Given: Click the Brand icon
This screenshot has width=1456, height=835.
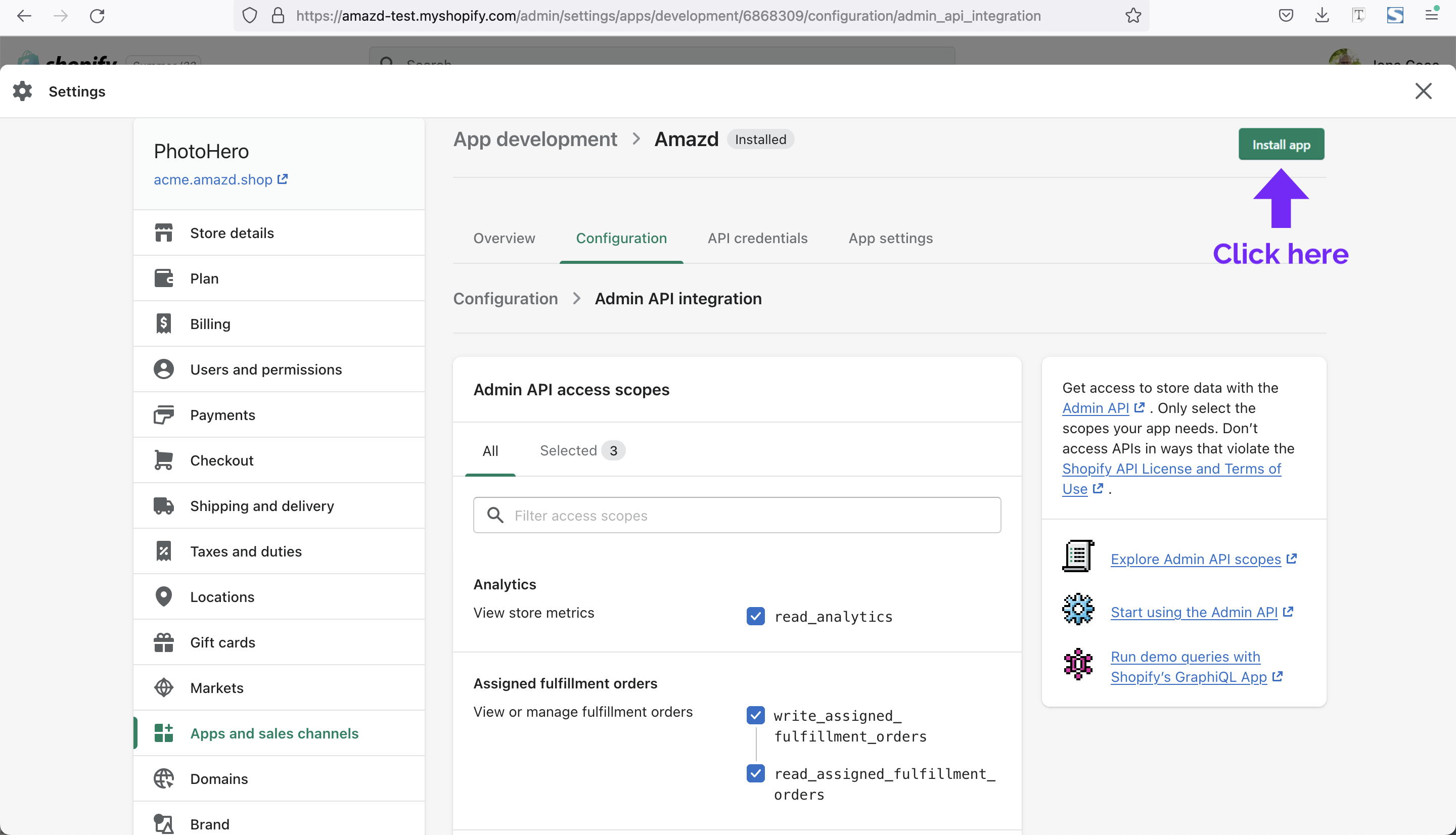Looking at the screenshot, I should [x=163, y=824].
